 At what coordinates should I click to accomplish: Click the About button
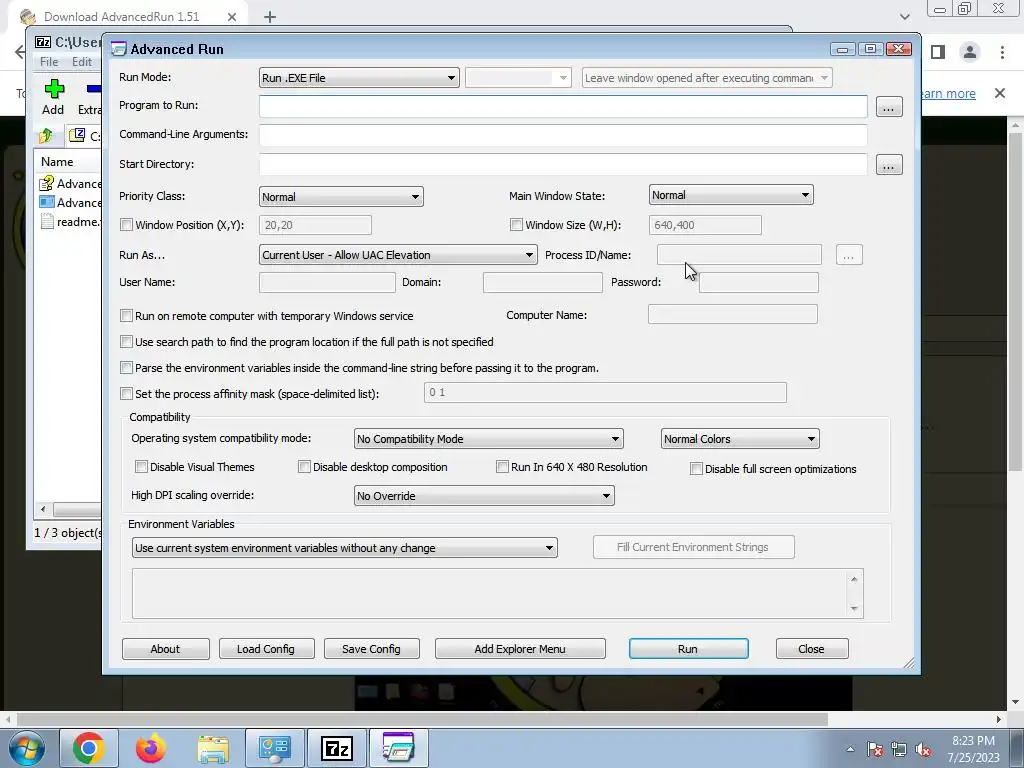click(166, 648)
